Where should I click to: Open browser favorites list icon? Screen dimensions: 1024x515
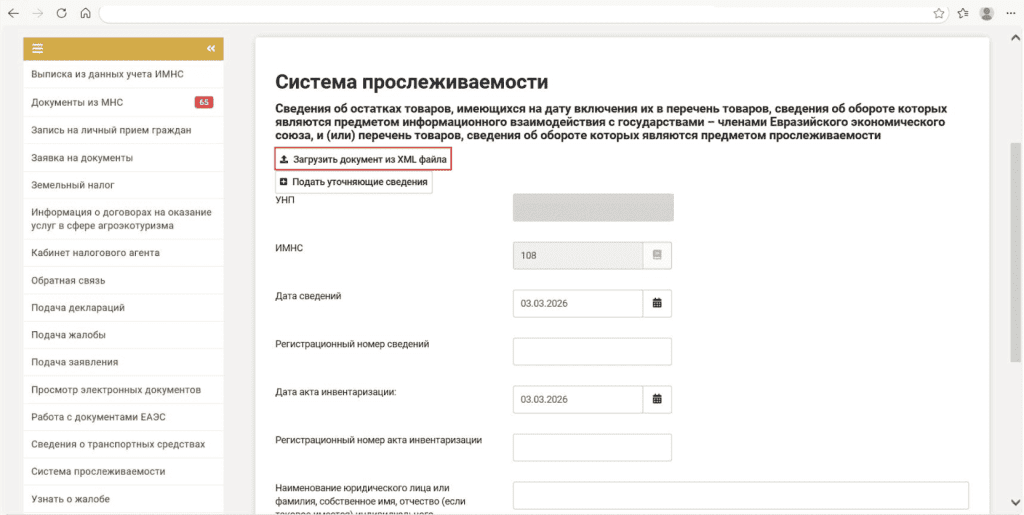(x=963, y=13)
